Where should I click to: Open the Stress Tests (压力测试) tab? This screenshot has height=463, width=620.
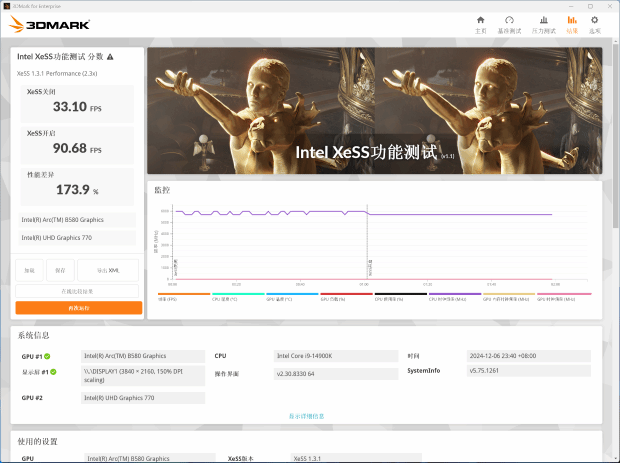(543, 25)
